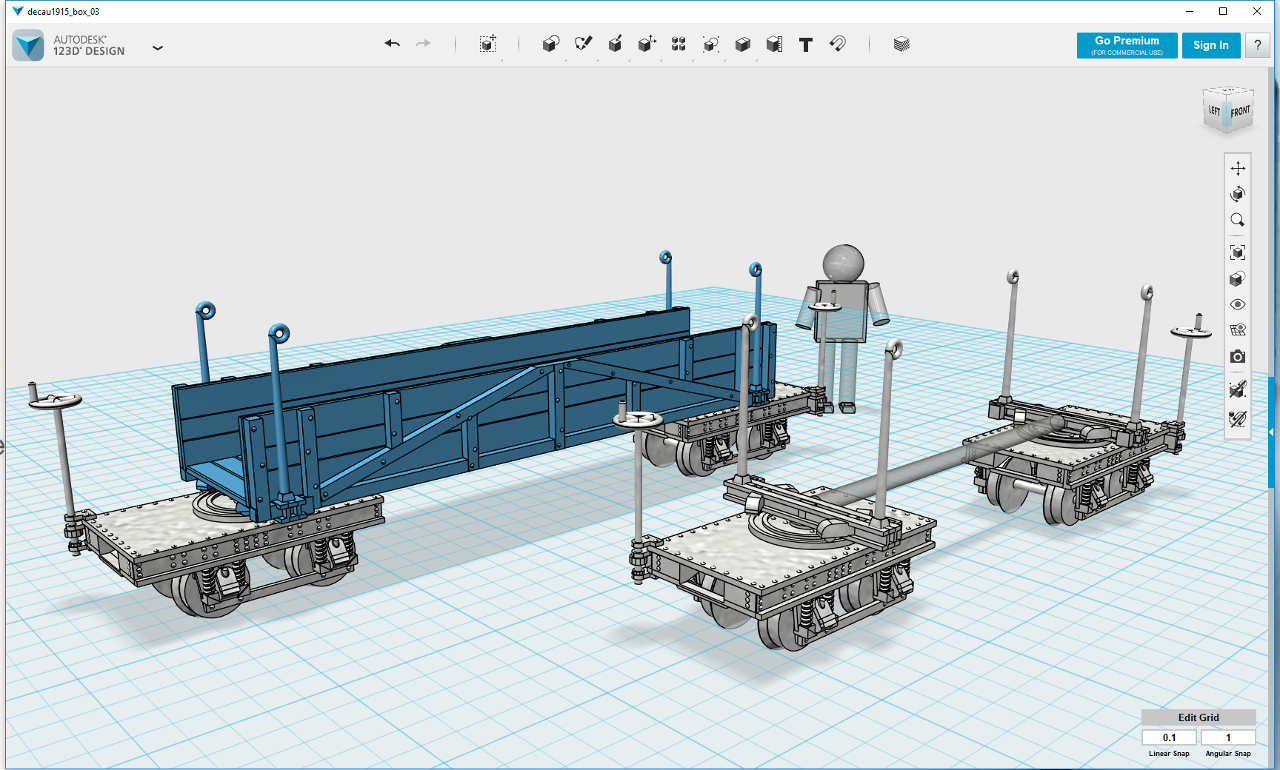Screen dimensions: 1280x770
Task: Undo the last action
Action: [x=392, y=44]
